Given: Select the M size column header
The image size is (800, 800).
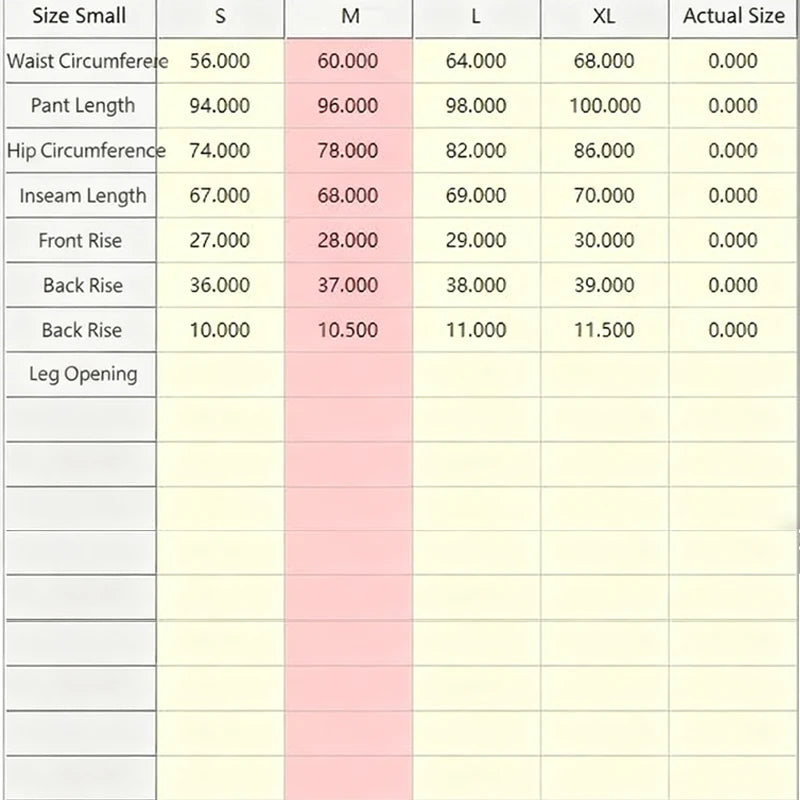Looking at the screenshot, I should tap(349, 18).
